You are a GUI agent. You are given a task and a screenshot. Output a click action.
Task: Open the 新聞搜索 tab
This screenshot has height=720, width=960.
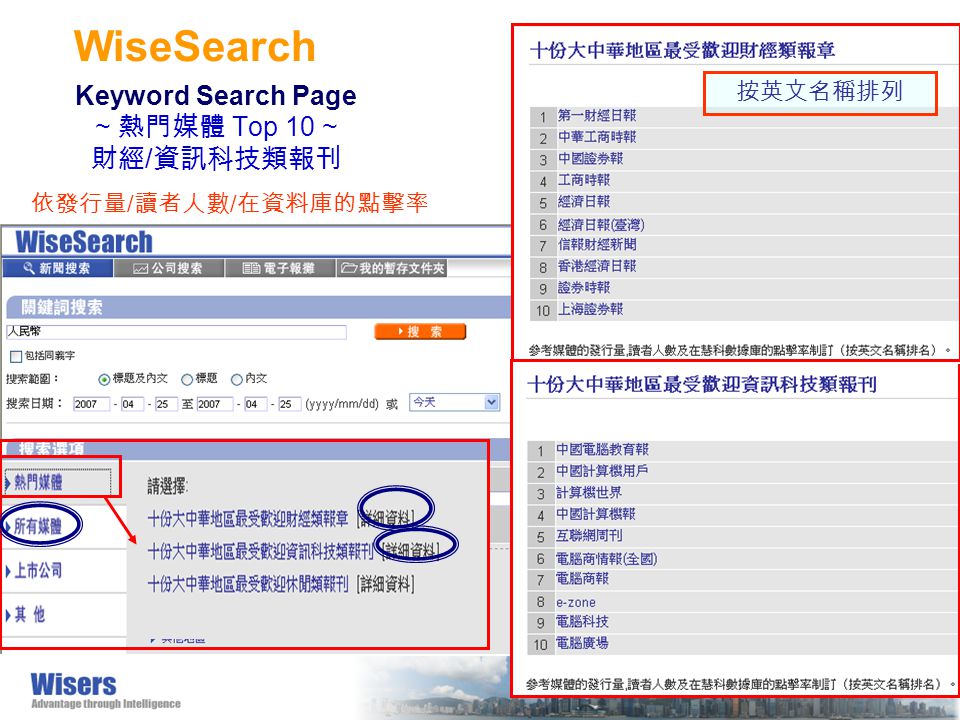click(x=58, y=268)
